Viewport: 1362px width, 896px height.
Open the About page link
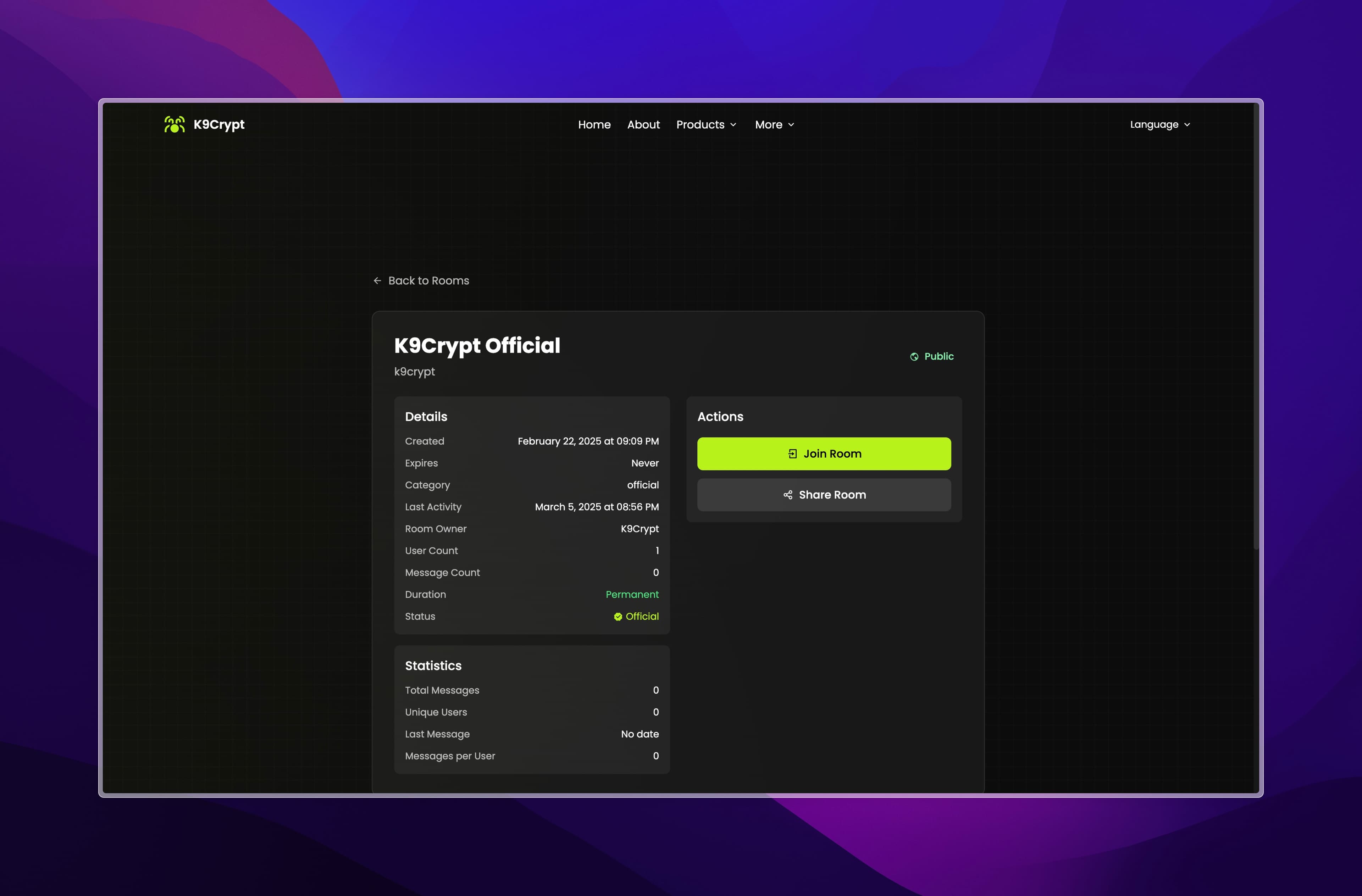click(x=643, y=125)
